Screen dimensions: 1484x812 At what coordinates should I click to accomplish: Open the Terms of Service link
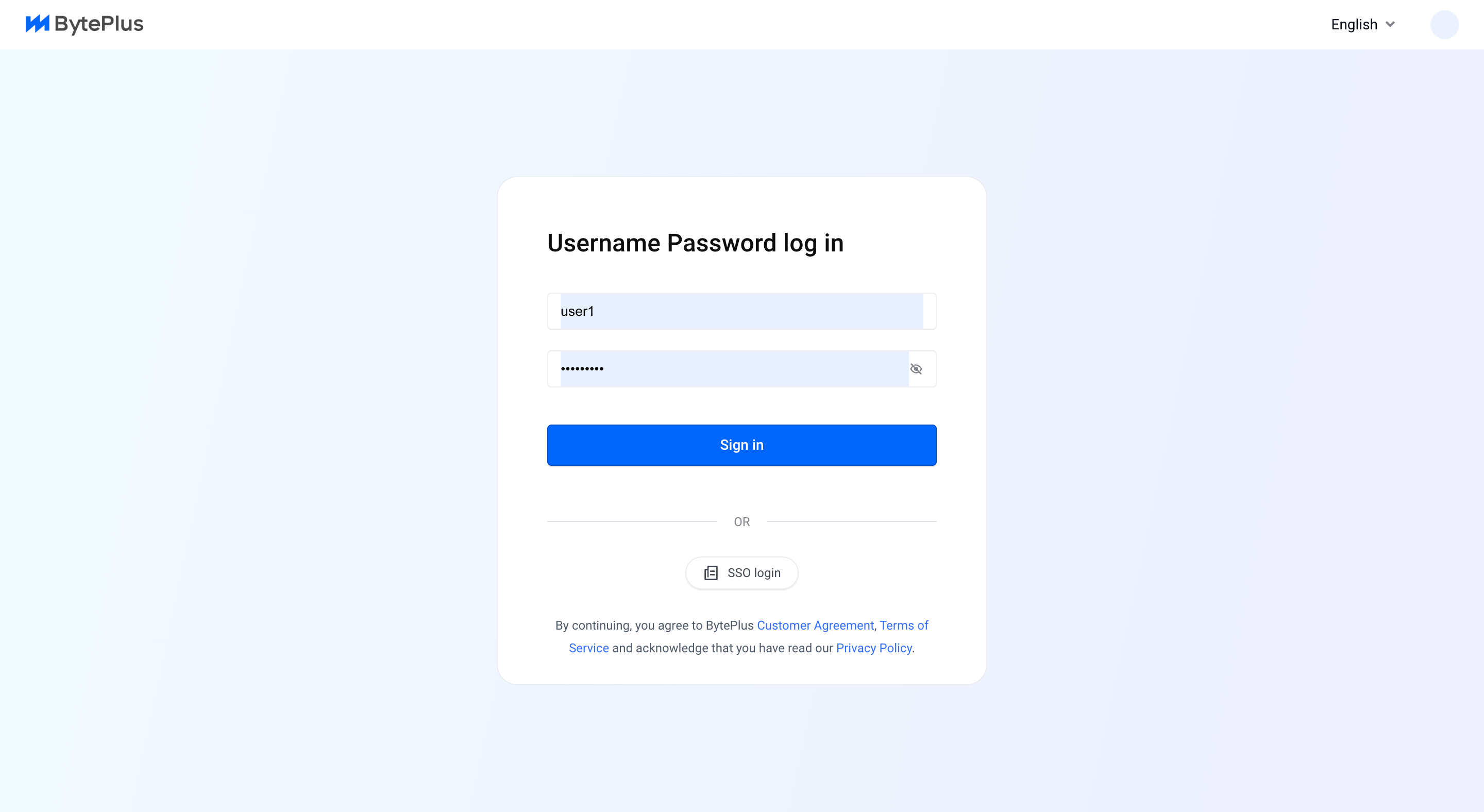[903, 625]
